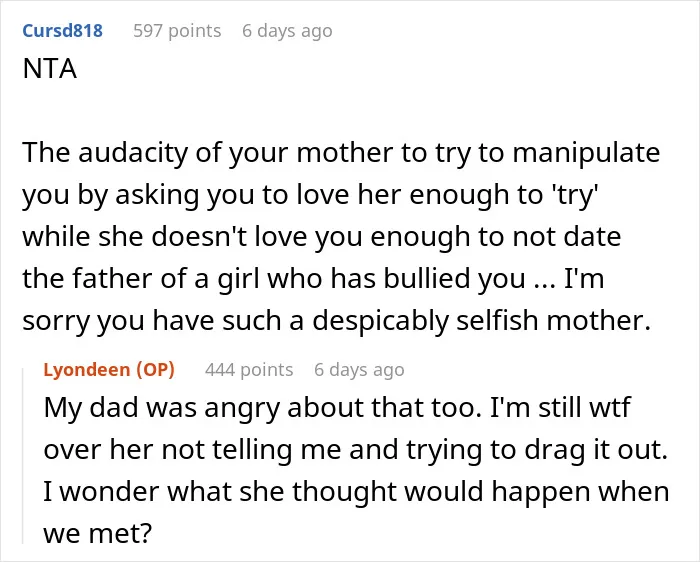The image size is (700, 562).
Task: Click the 597 points score
Action: click(x=177, y=31)
